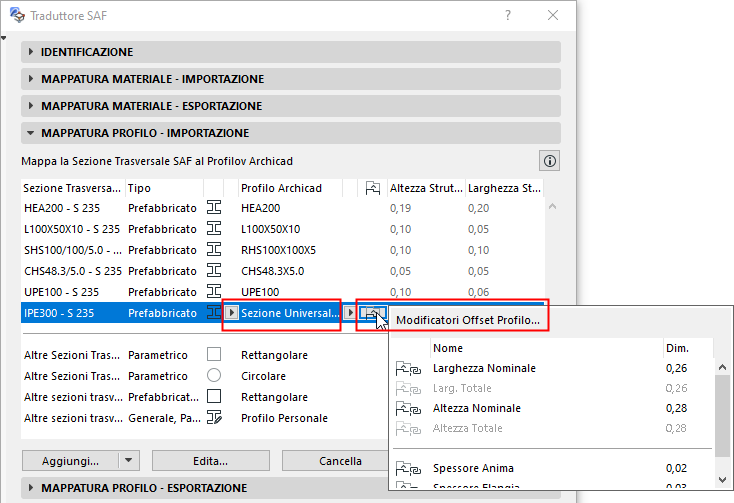Screen dimensions: 734x503
Task: Click the CHS48.3X5.0 profile cell
Action: (x=272, y=271)
